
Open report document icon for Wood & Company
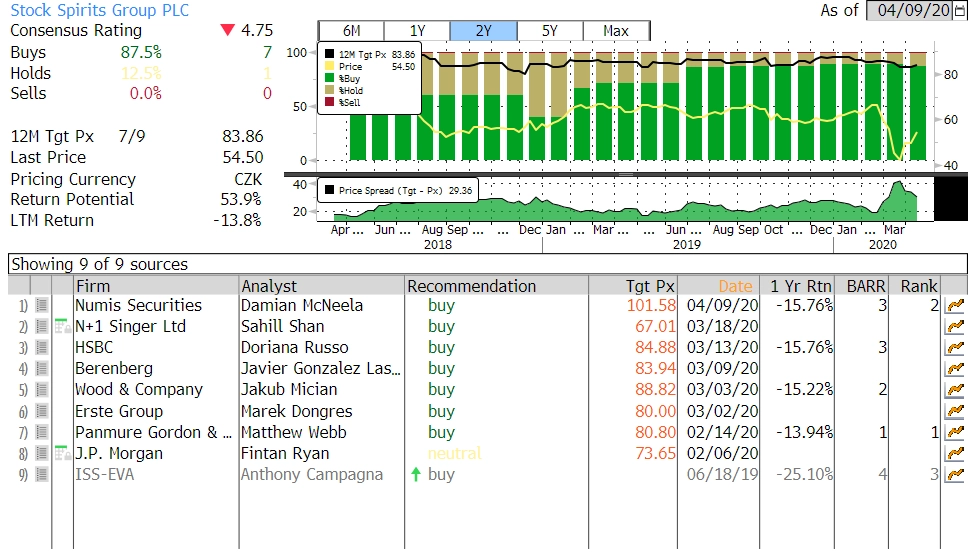[x=42, y=390]
